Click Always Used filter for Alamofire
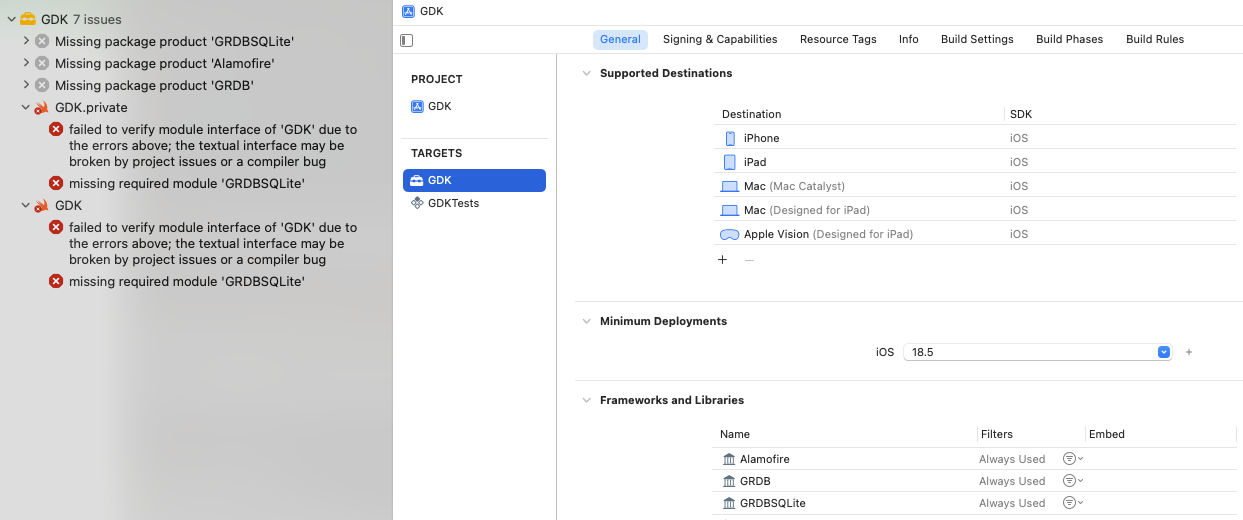 1012,459
